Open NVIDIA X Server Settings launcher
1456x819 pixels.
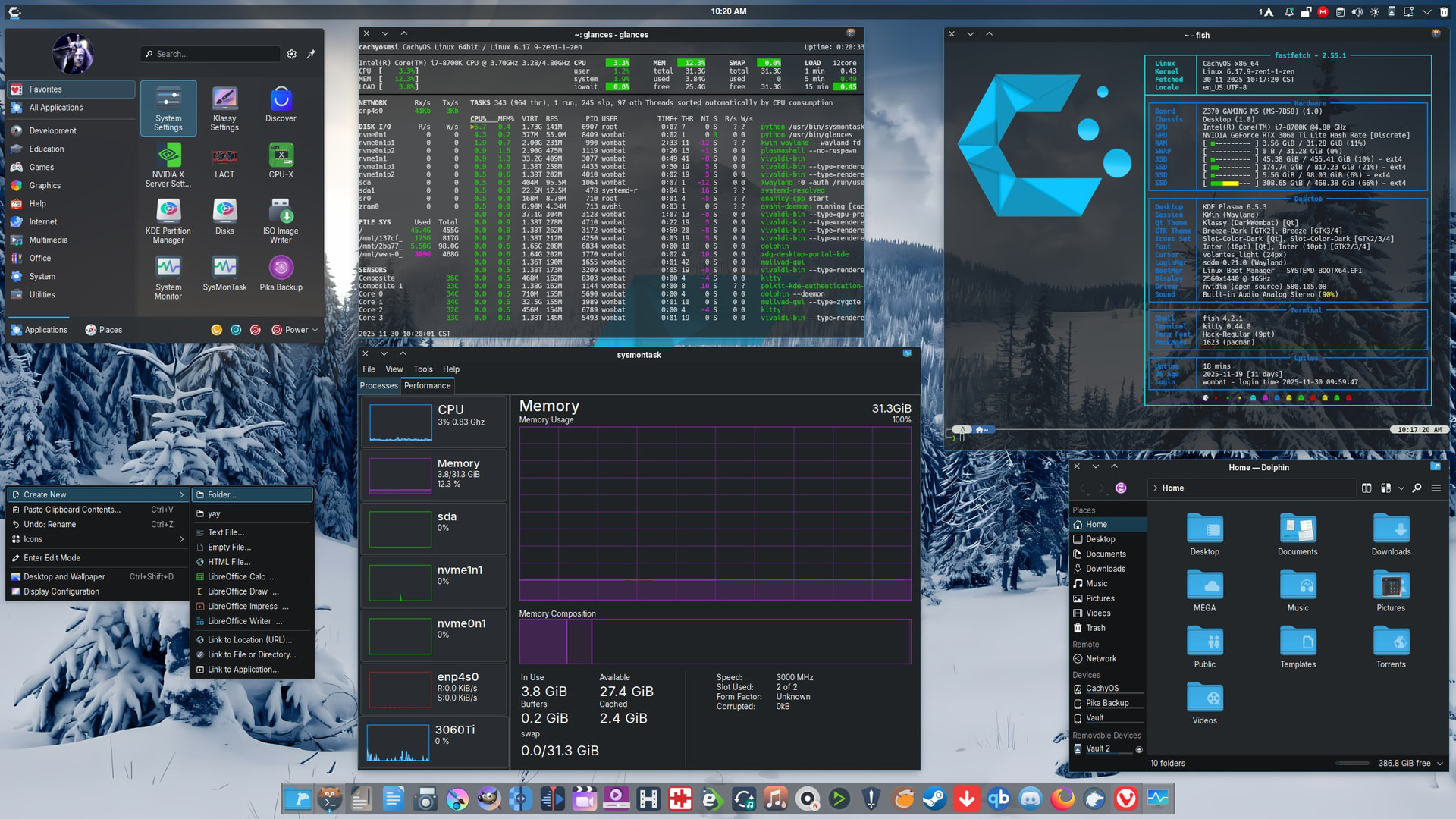pos(168,164)
